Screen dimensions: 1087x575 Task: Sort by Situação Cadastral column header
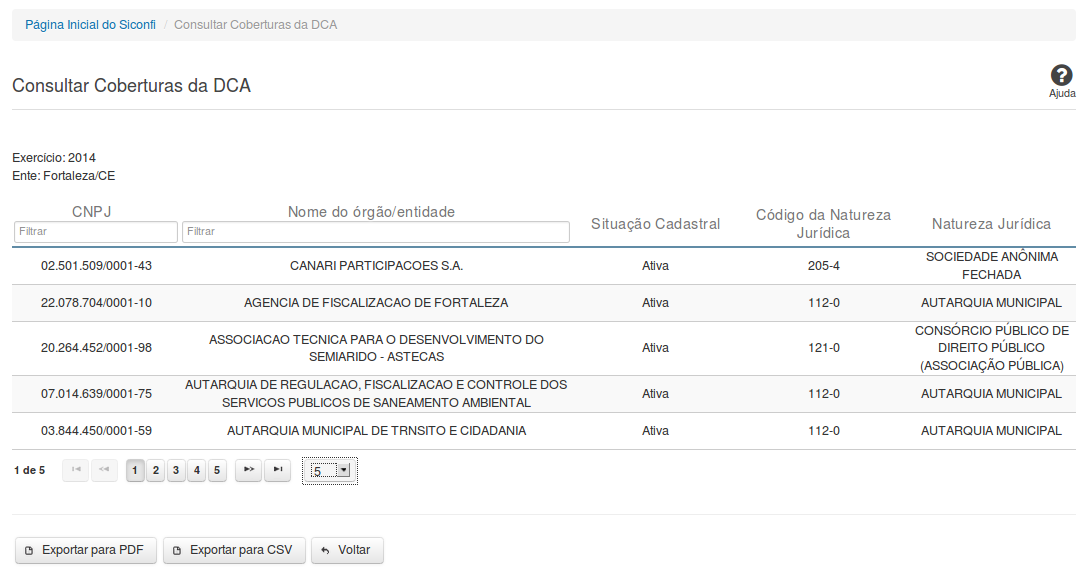click(655, 224)
